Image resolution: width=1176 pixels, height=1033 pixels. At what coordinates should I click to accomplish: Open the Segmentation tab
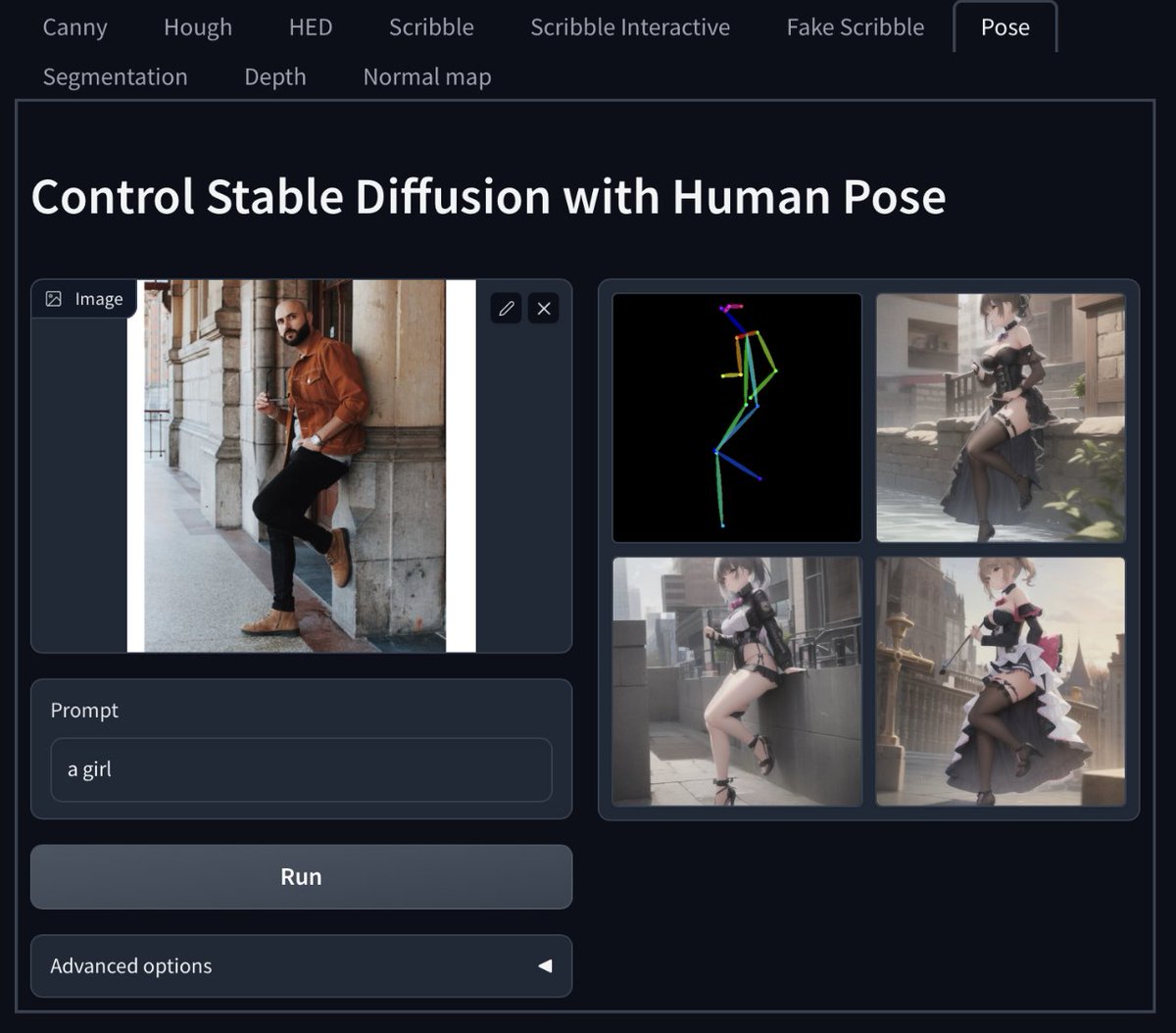point(115,76)
